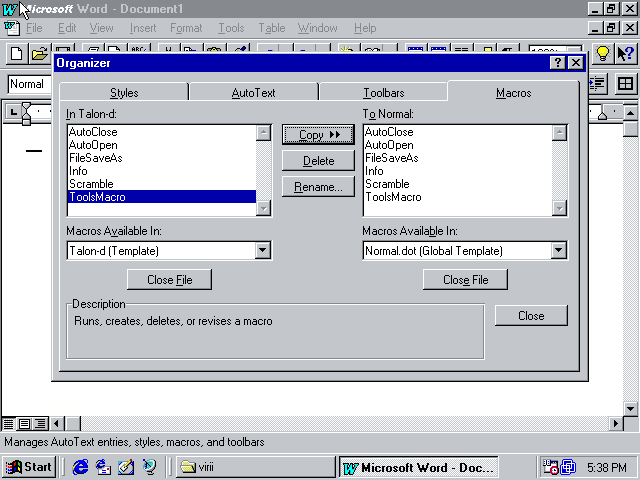The width and height of the screenshot is (640, 480).
Task: Click the Rename... button
Action: [318, 187]
